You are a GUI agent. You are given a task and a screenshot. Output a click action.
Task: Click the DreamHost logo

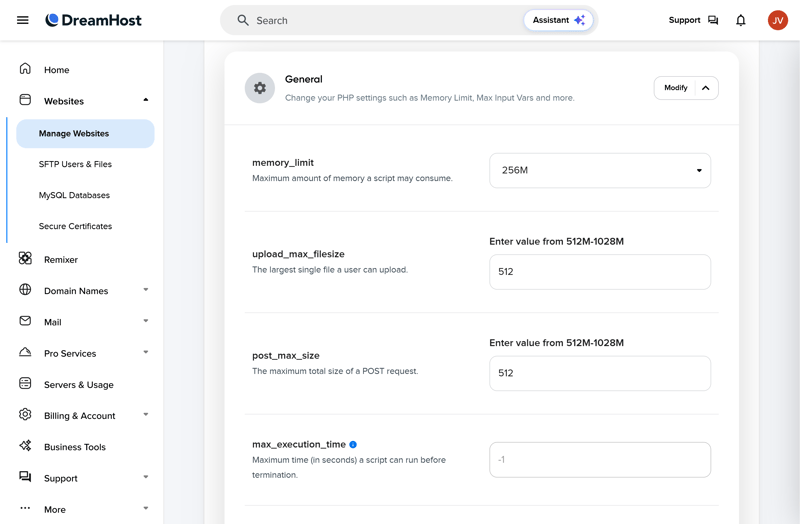click(x=93, y=20)
